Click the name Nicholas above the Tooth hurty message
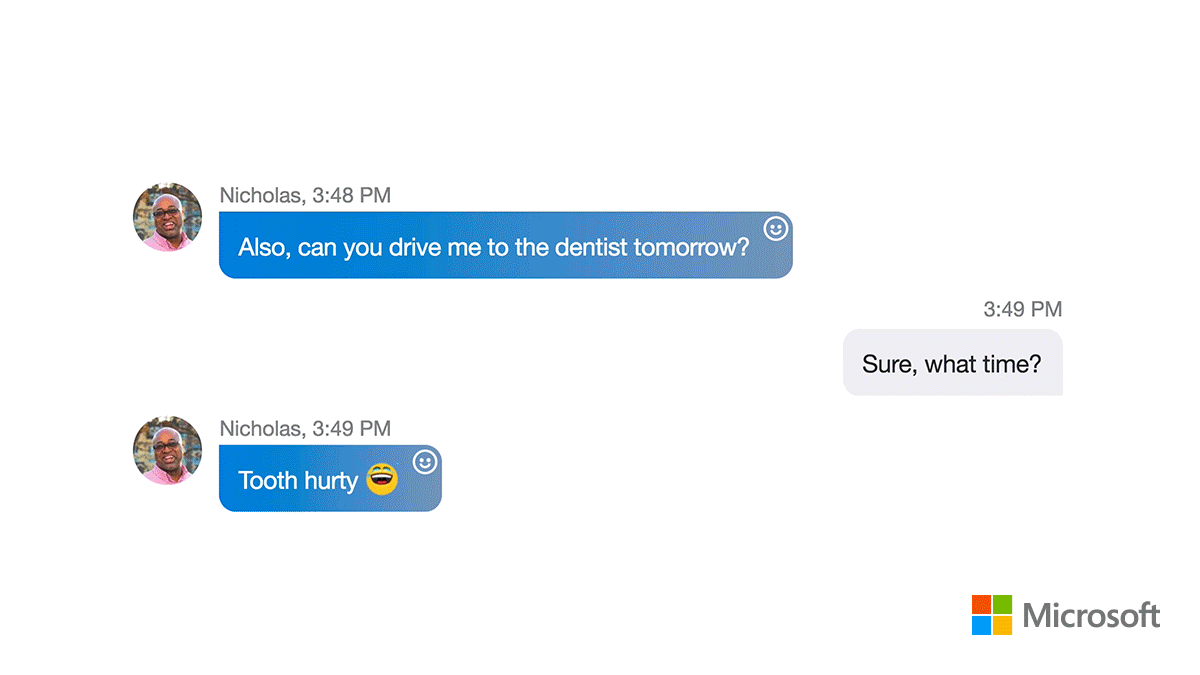Screen dimensions: 1200x675 point(260,428)
